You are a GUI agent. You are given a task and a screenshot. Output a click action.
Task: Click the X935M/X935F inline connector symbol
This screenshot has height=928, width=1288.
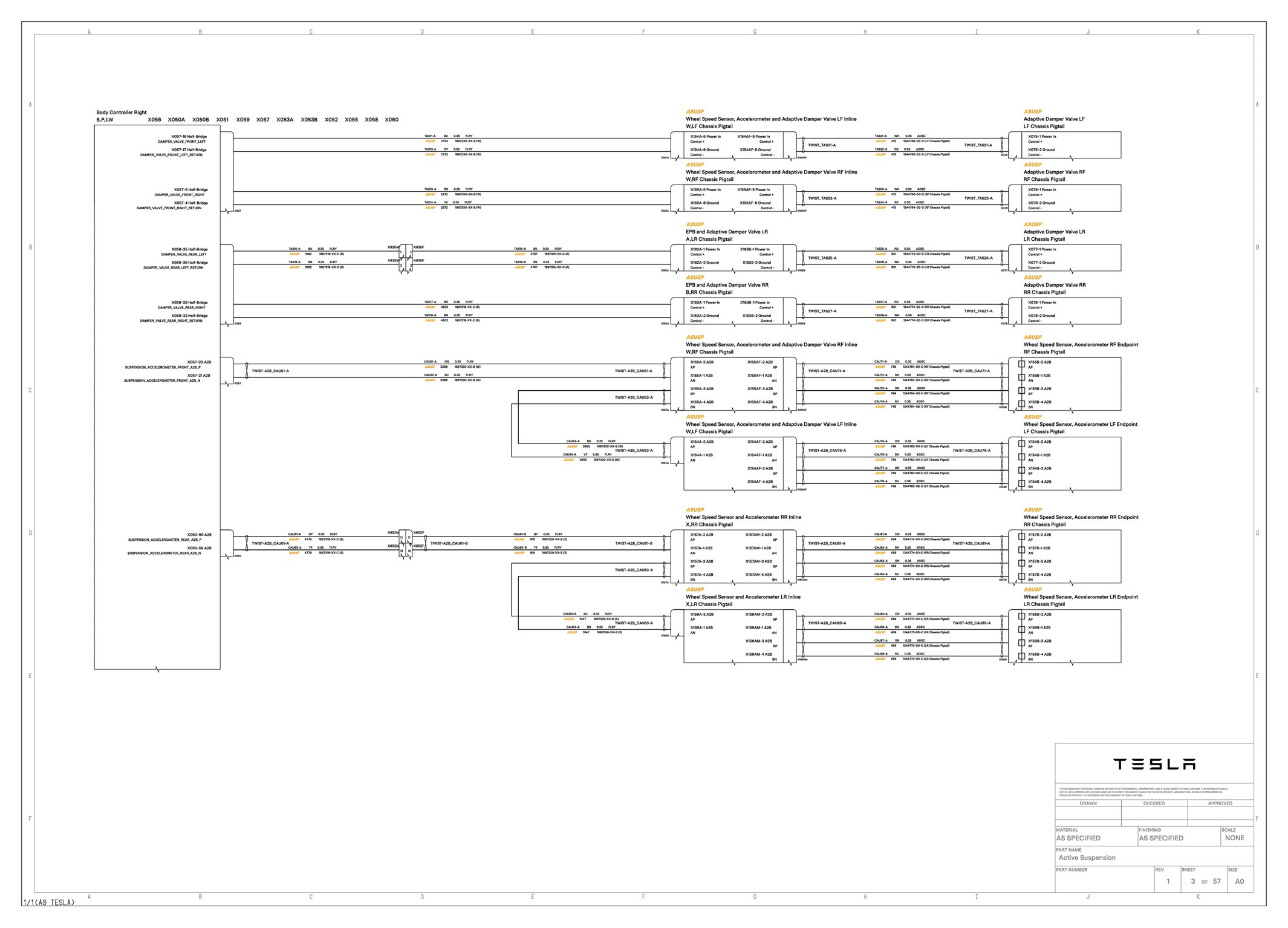[406, 259]
